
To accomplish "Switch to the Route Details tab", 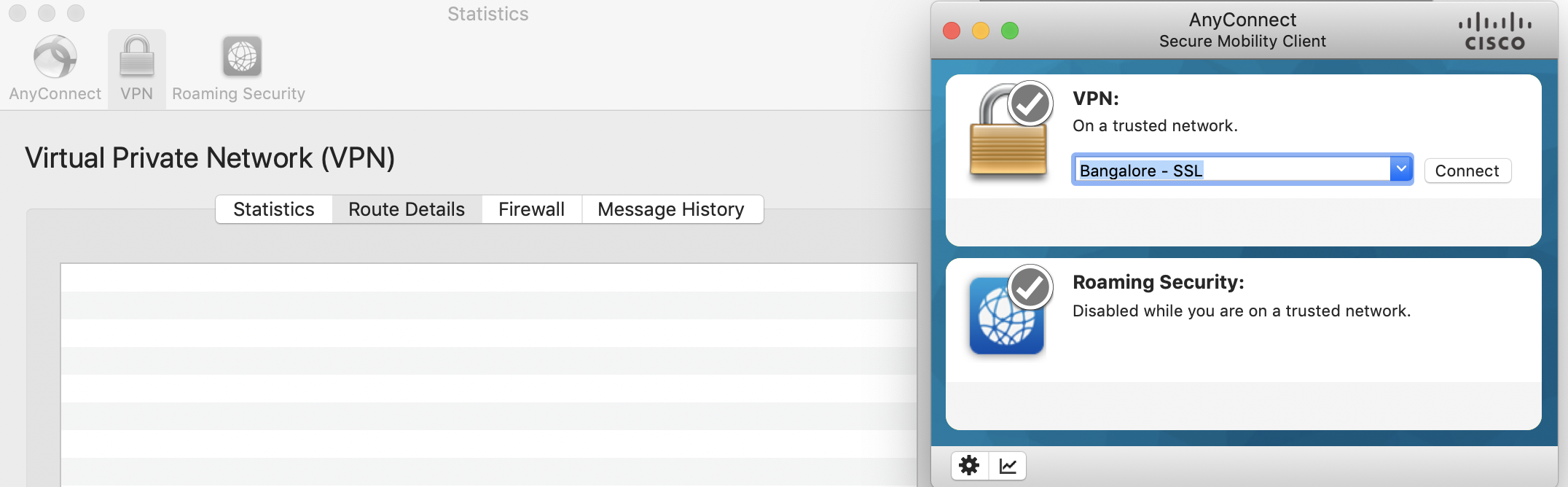I will [407, 209].
